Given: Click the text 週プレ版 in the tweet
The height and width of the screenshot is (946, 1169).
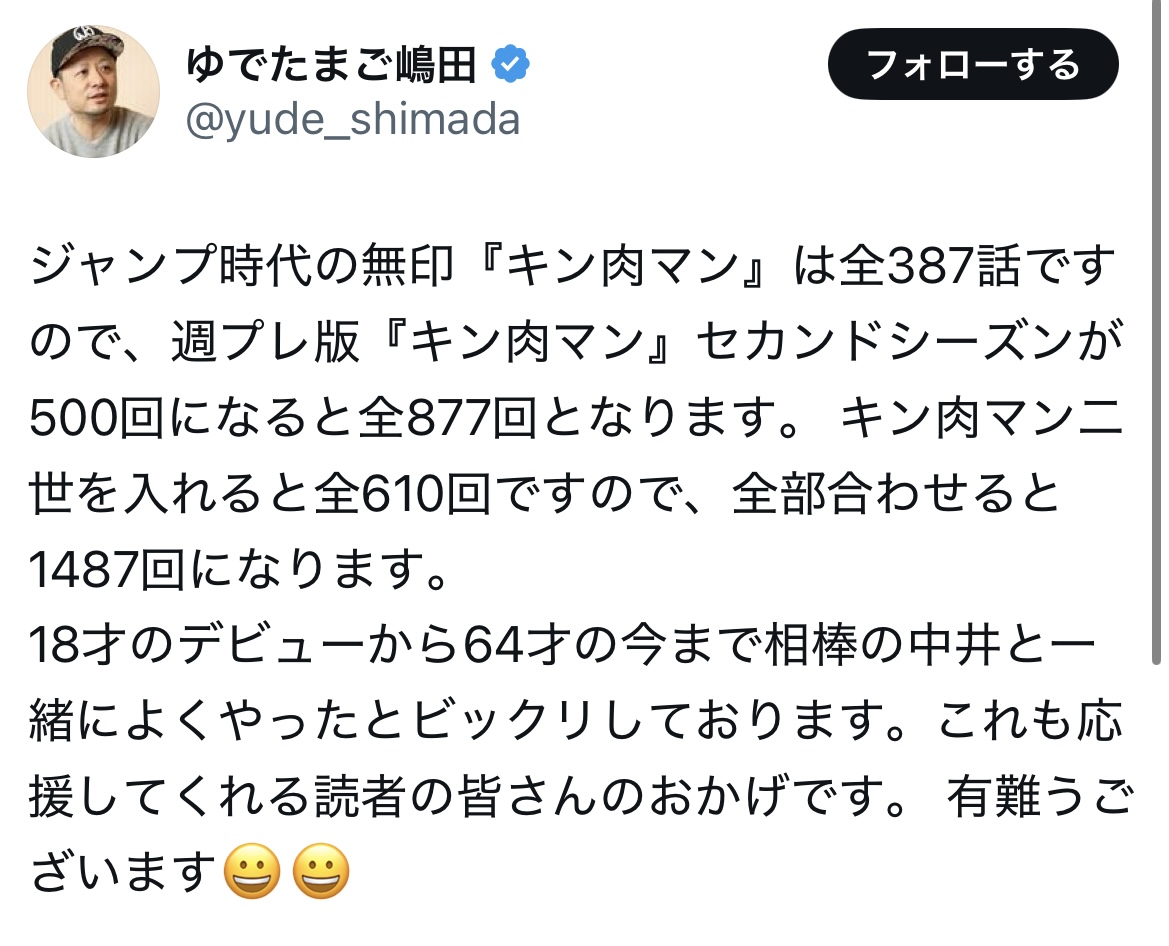Looking at the screenshot, I should [265, 341].
